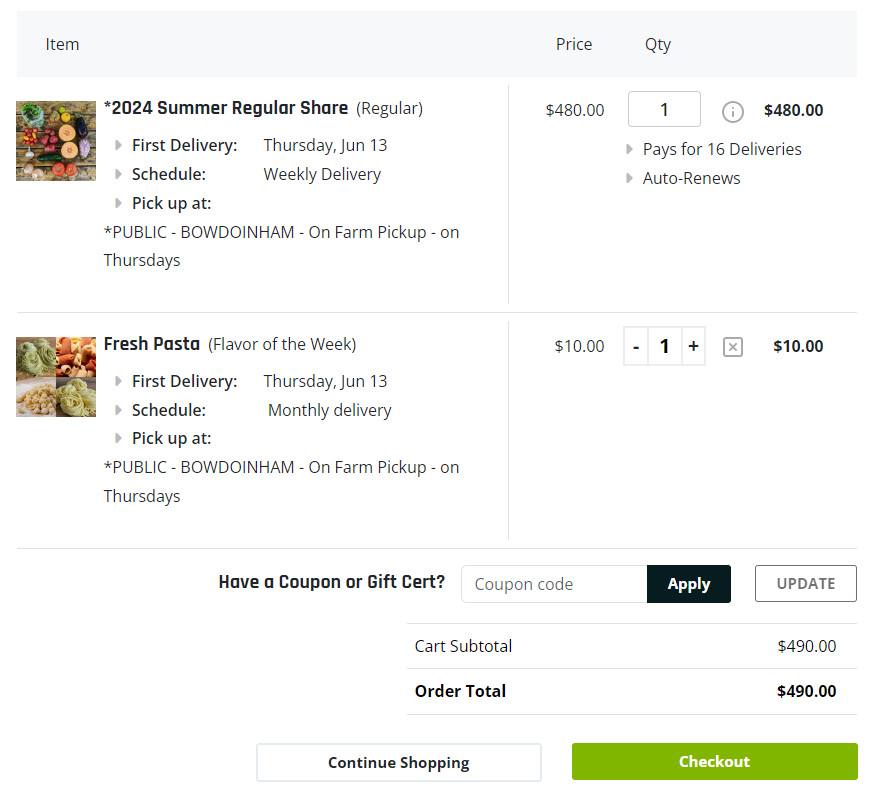Proceed to Checkout
Screen dimensions: 879x802
click(x=714, y=762)
